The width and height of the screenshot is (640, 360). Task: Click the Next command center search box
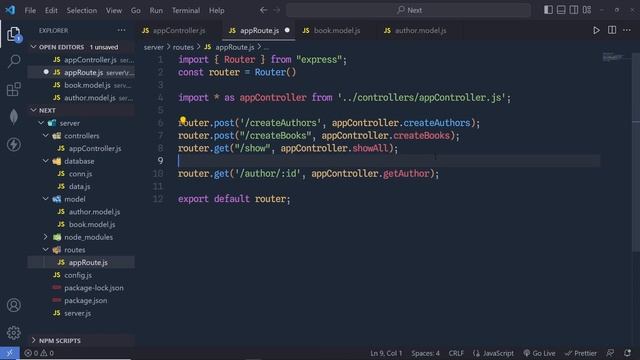click(x=408, y=10)
